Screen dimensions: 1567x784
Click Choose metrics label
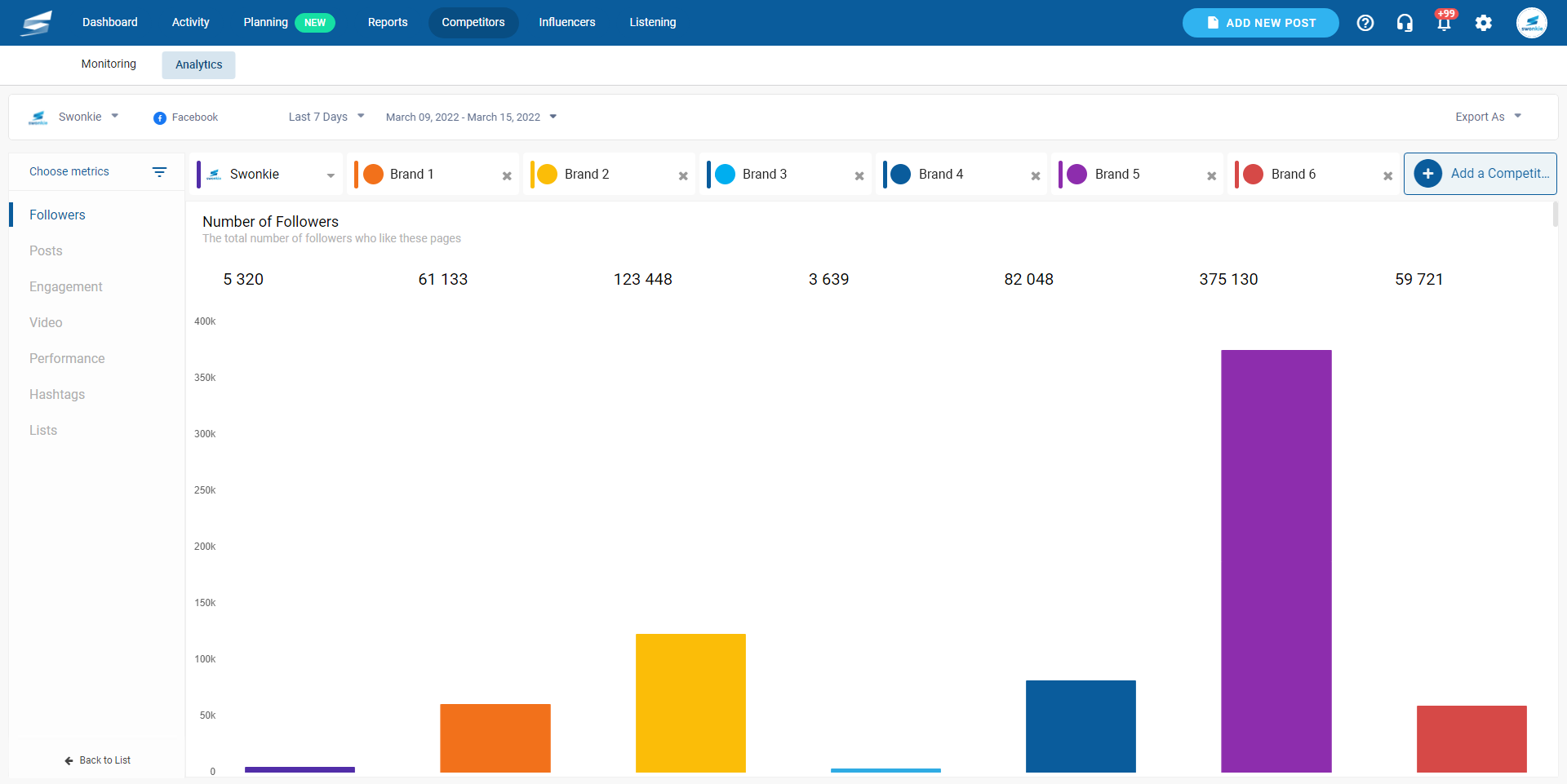point(69,172)
